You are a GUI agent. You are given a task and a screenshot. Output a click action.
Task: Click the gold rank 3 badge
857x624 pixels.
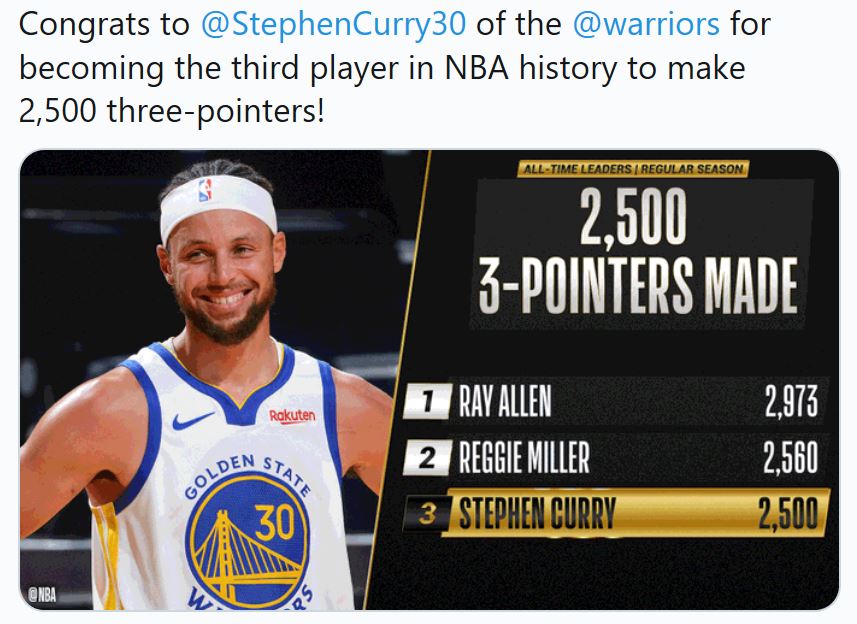[427, 513]
